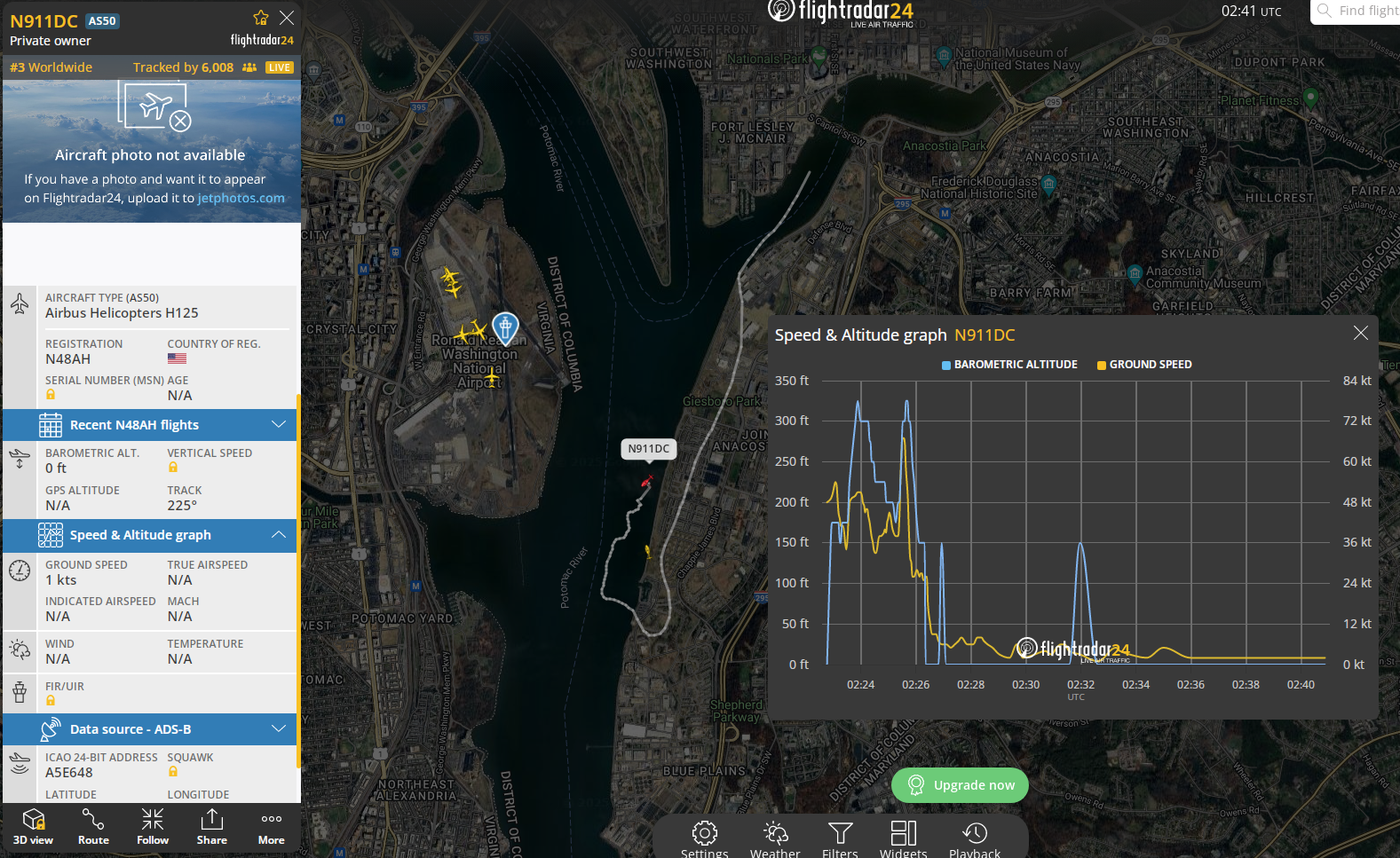Open the jetphotos.com link
This screenshot has height=858, width=1400.
241,198
